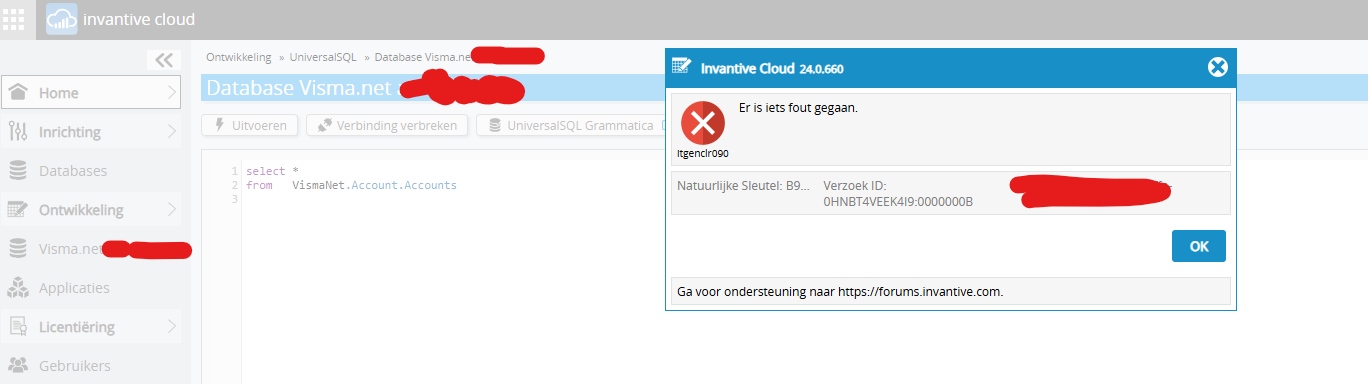Click the 'Er is iets fout gegaan.' message

pyautogui.click(x=797, y=108)
